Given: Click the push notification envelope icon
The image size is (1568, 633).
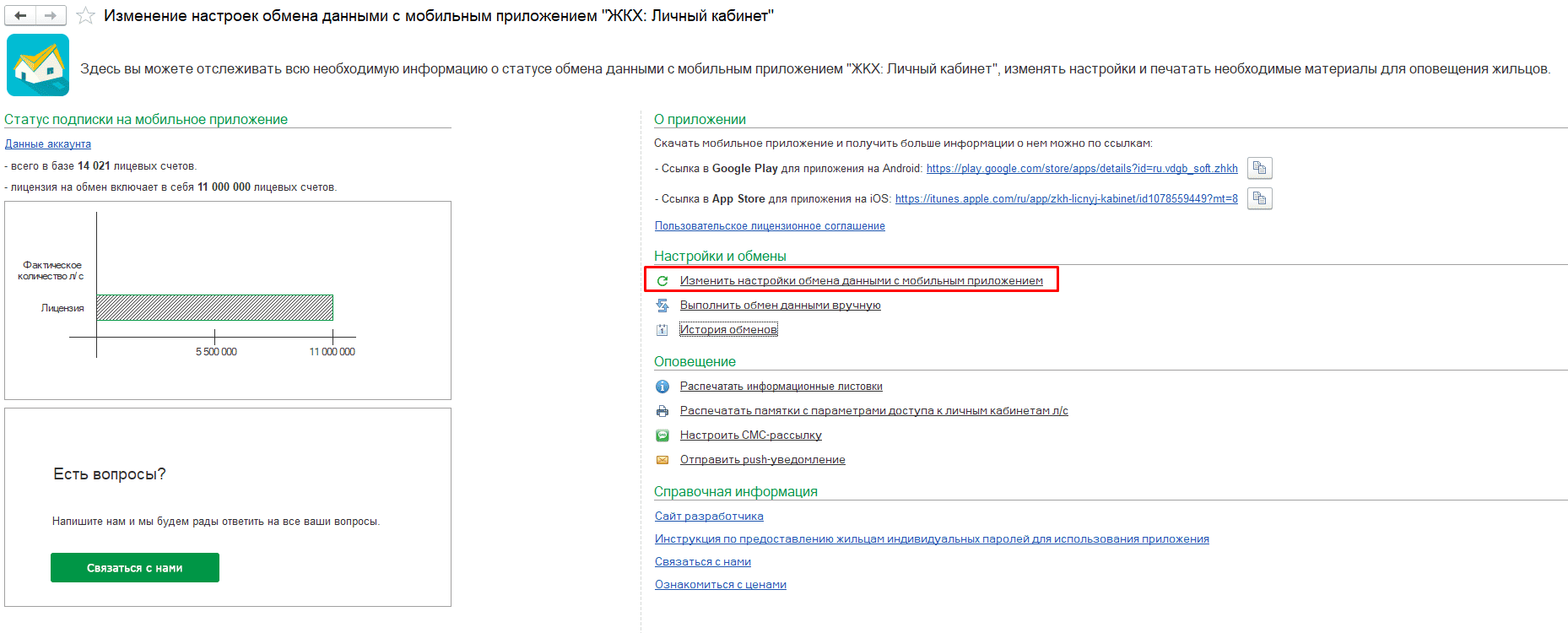Looking at the screenshot, I should [662, 460].
